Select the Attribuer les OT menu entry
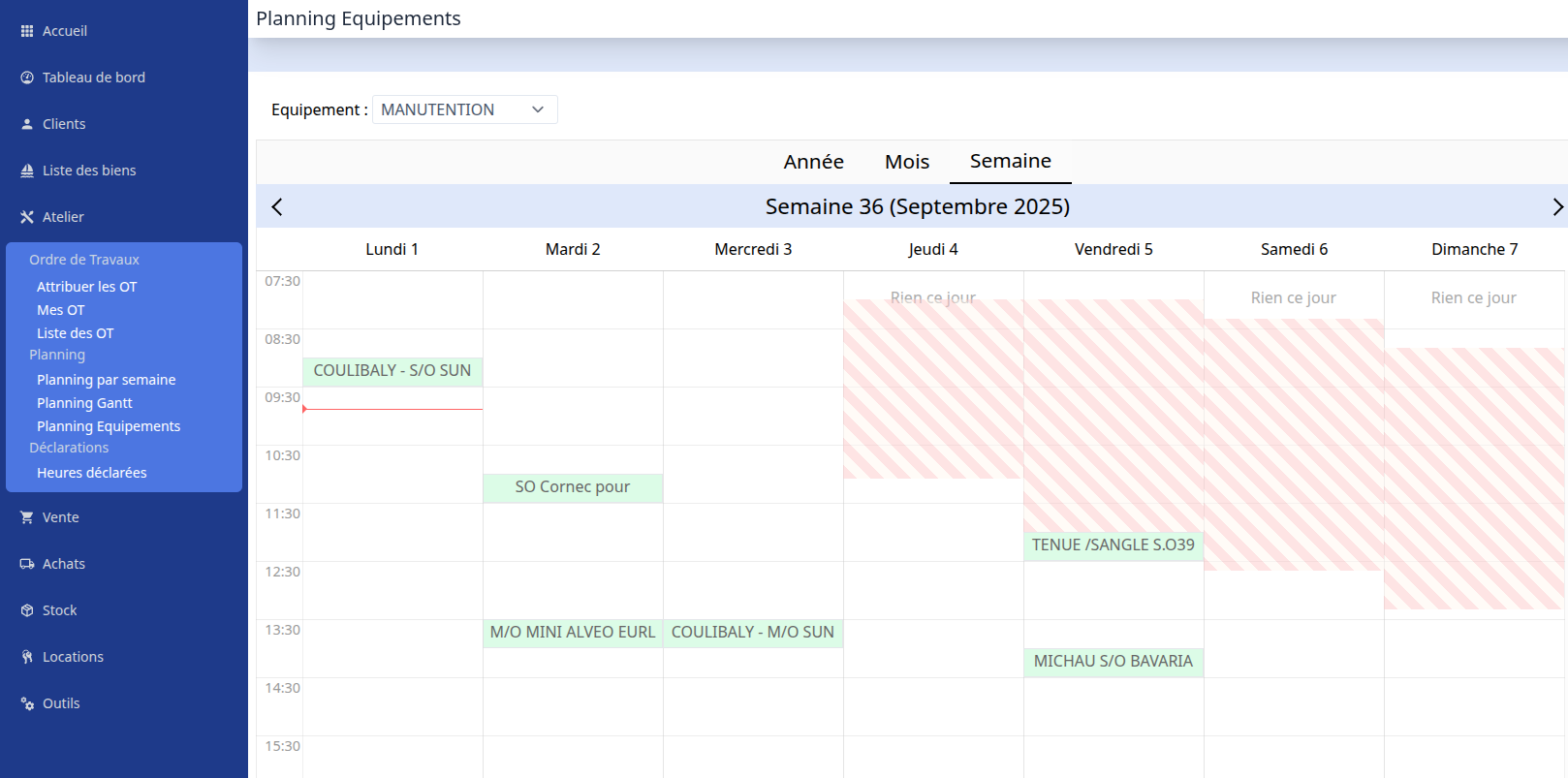1568x778 pixels. pyautogui.click(x=87, y=287)
